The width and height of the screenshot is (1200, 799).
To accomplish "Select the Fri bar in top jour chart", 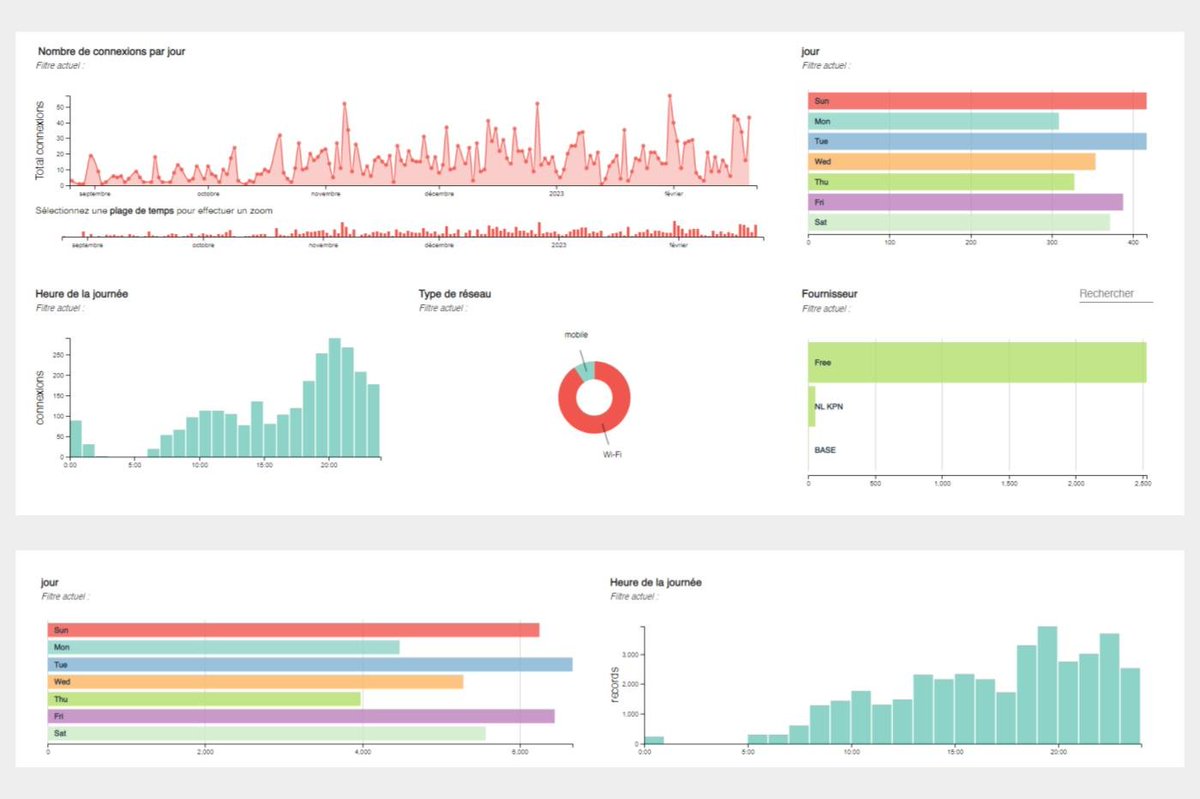I will tap(965, 202).
